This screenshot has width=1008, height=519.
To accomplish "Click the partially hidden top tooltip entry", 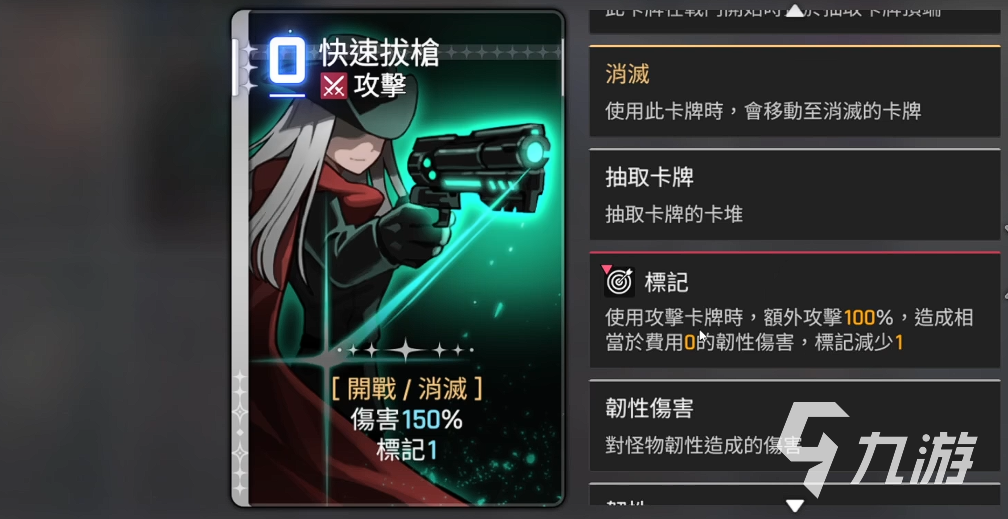I will tap(795, 19).
